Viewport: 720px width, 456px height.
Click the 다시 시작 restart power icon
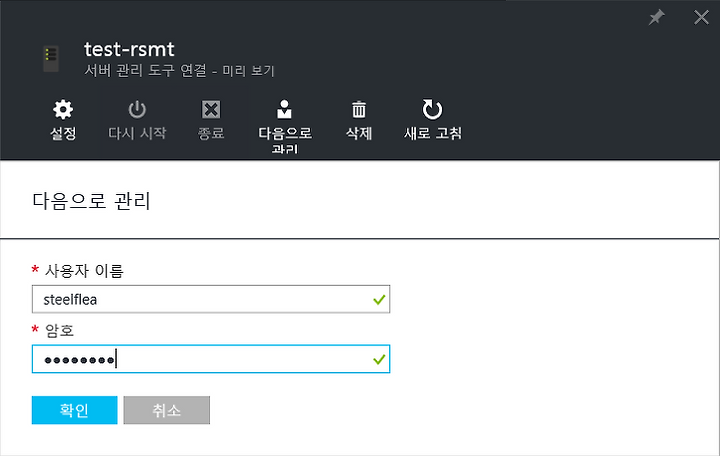pyautogui.click(x=137, y=110)
